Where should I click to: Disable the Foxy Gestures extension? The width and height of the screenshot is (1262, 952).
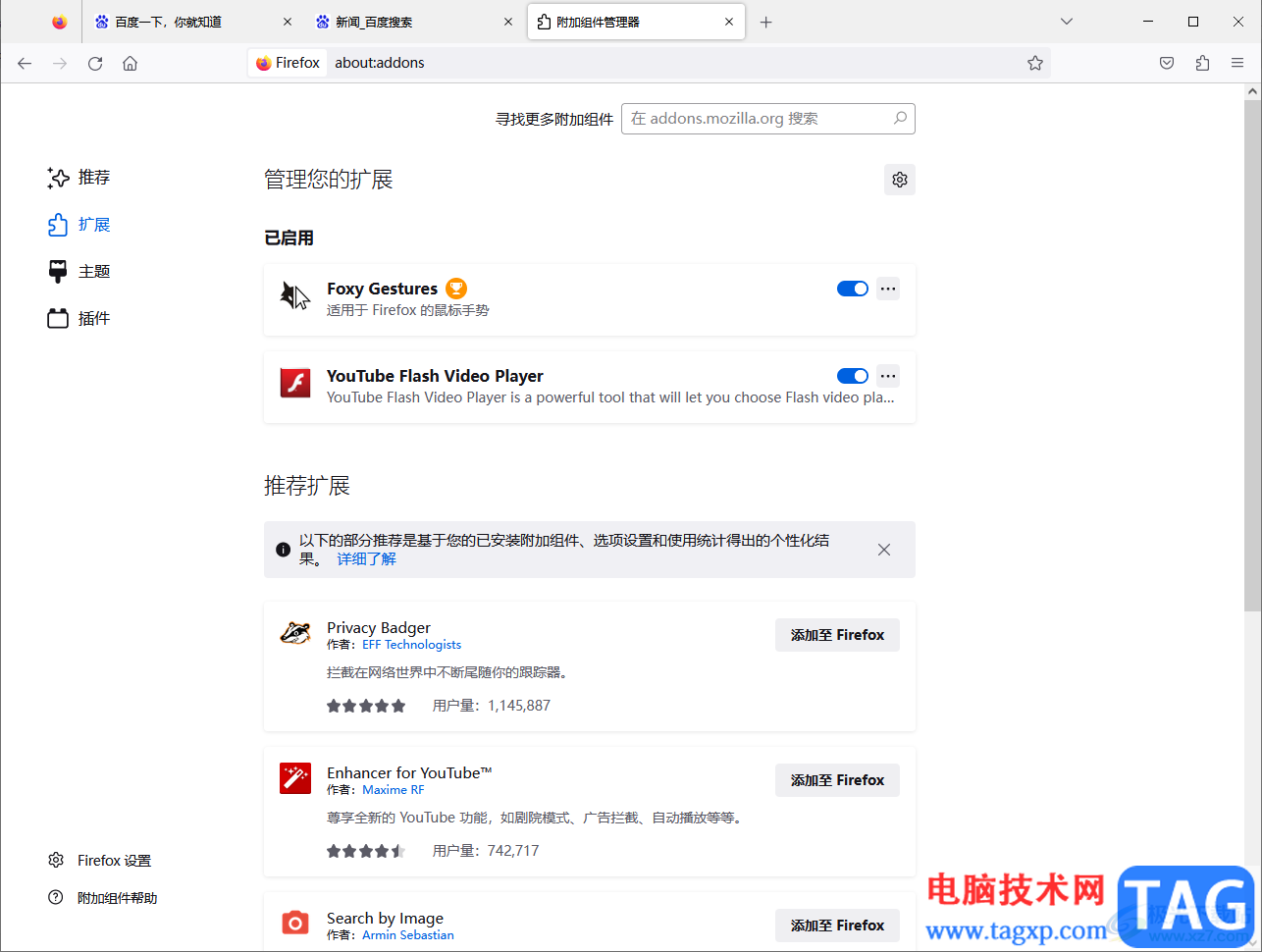[853, 289]
